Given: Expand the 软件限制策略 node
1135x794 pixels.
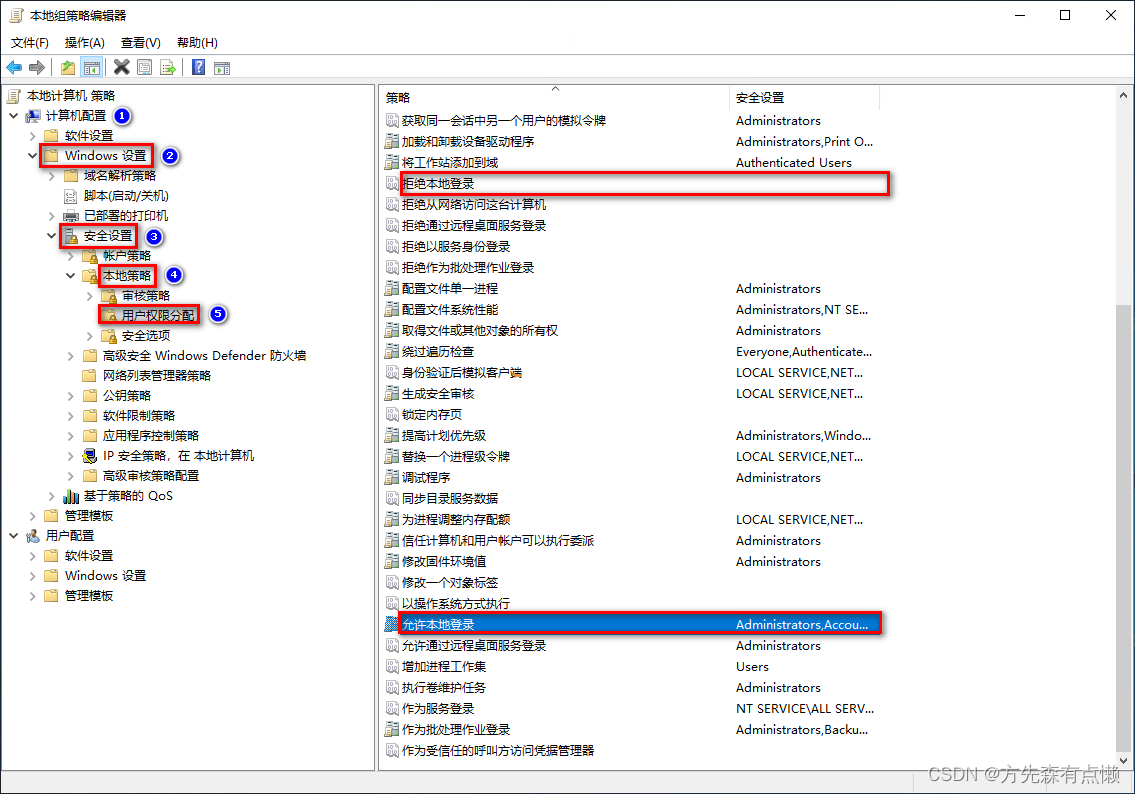Looking at the screenshot, I should (70, 415).
